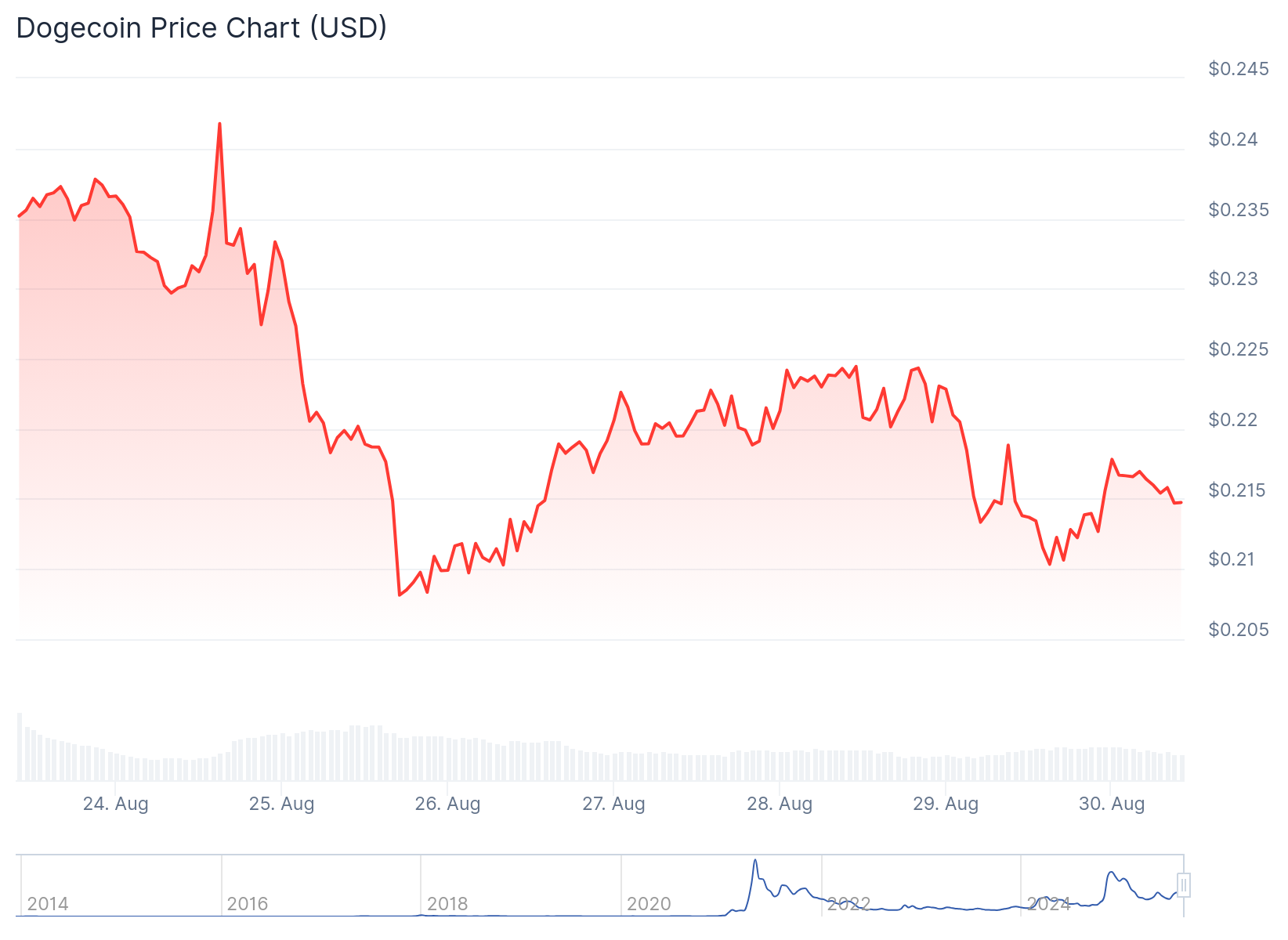1288x940 pixels.
Task: Select the $0.225 y-axis label
Action: pyautogui.click(x=1238, y=349)
